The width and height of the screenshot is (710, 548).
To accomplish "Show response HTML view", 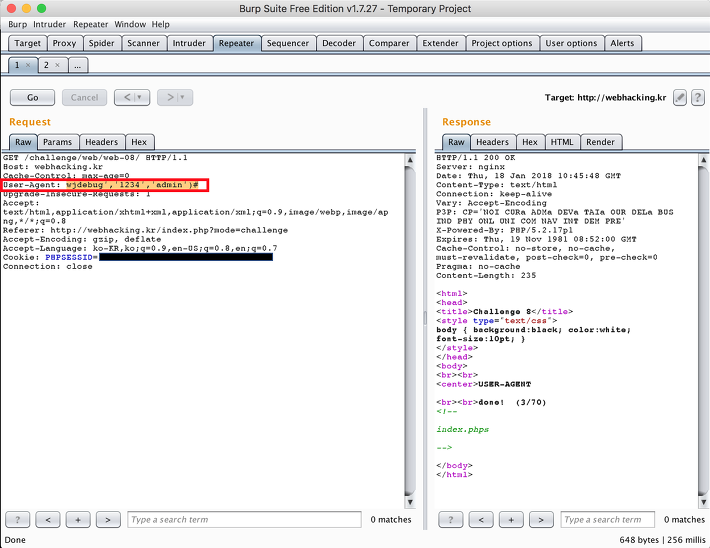I will coord(562,142).
